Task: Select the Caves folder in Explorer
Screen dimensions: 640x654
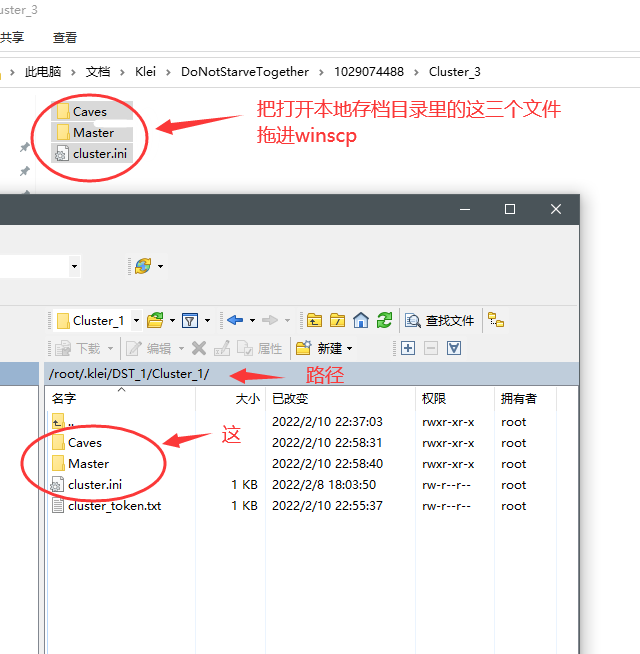Action: (x=92, y=111)
